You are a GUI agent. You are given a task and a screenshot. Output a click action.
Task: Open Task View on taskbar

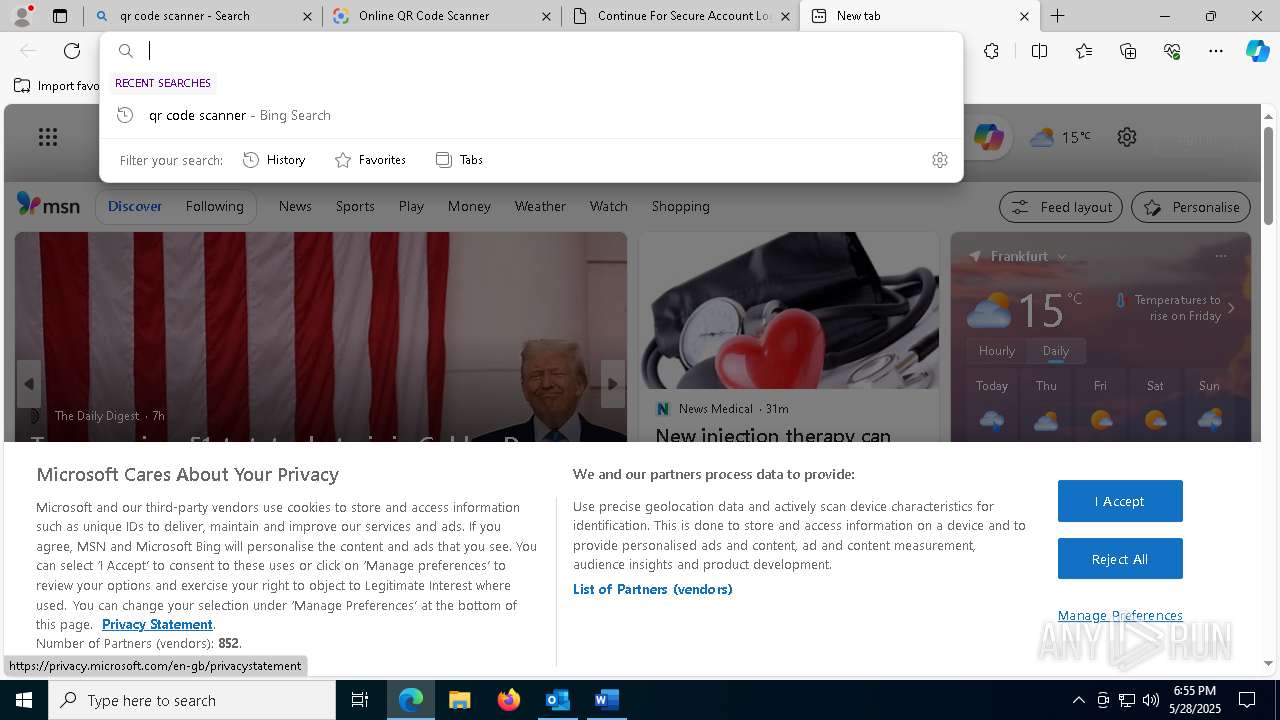(x=360, y=700)
